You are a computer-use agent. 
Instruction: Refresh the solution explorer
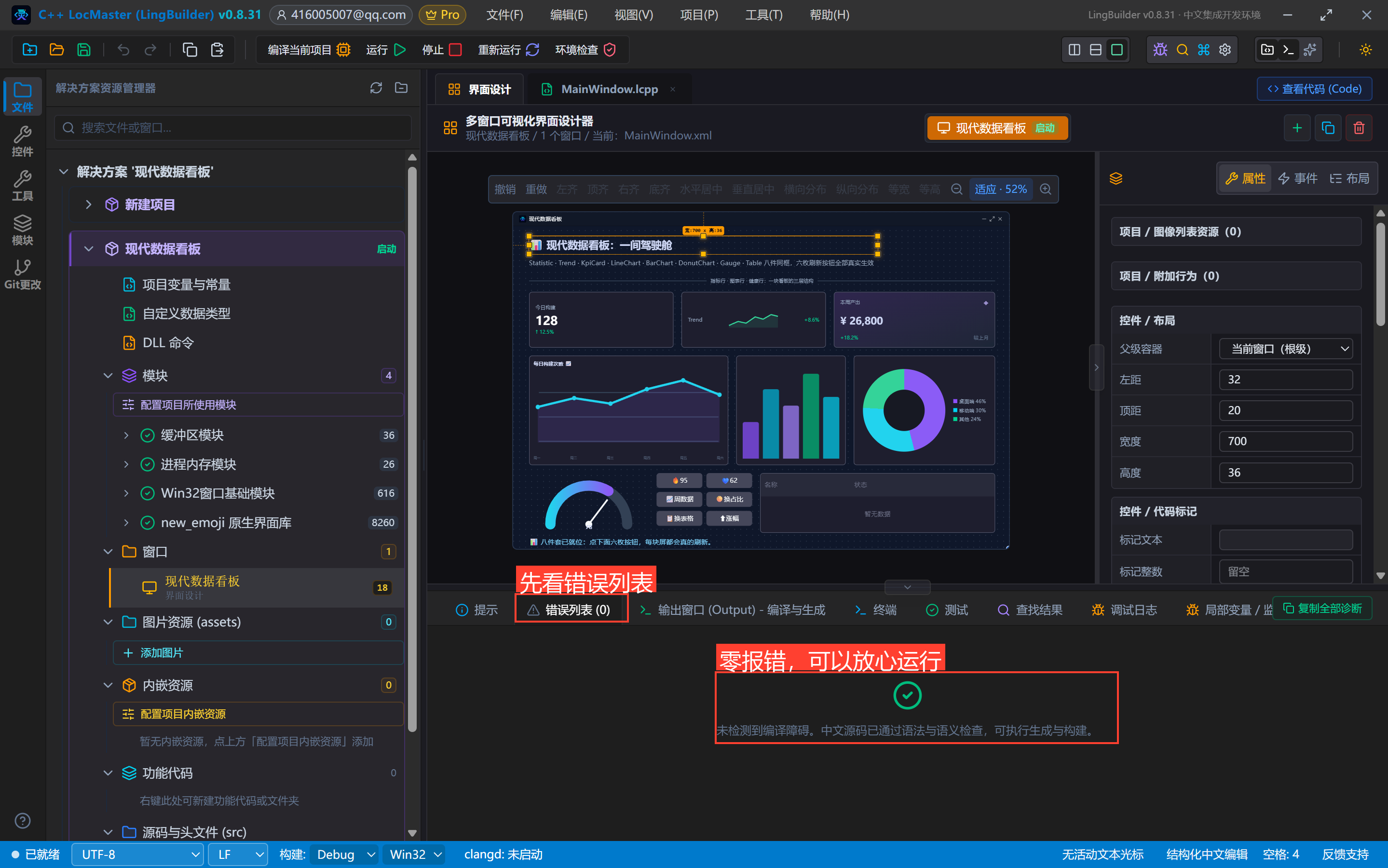[376, 88]
